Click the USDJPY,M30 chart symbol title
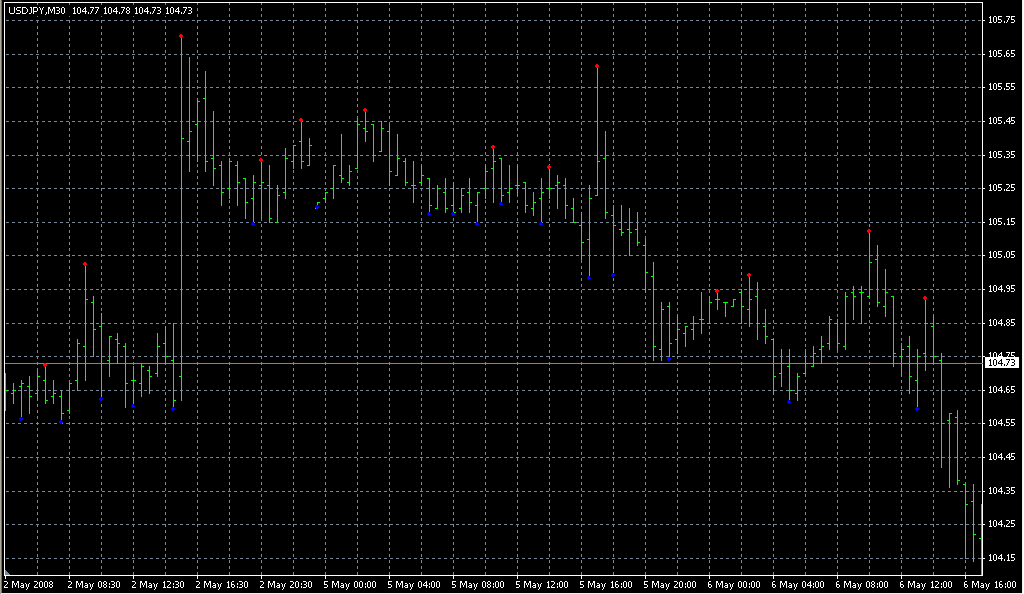The height and width of the screenshot is (594, 1024). [37, 11]
